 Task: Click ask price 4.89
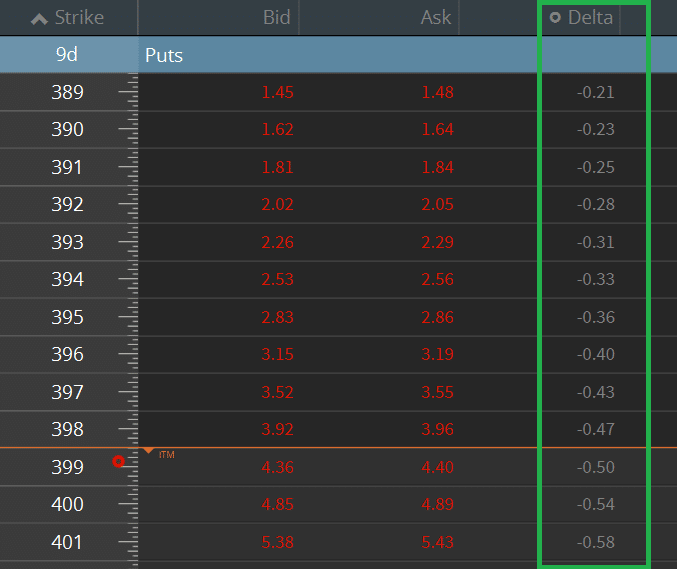pos(437,504)
